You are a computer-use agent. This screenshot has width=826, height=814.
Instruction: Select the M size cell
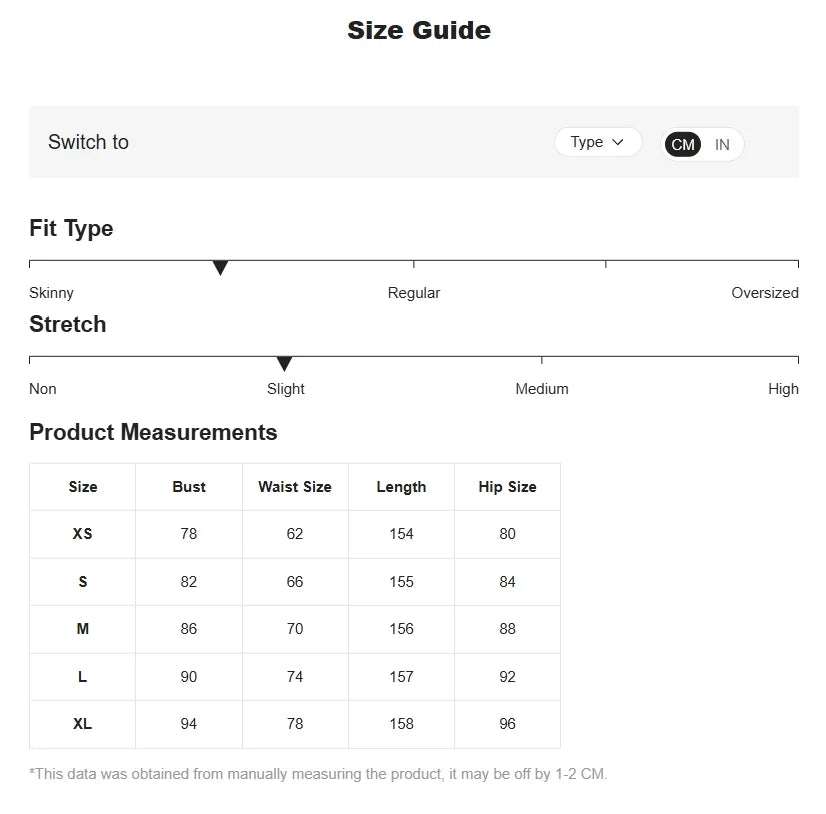pyautogui.click(x=83, y=629)
